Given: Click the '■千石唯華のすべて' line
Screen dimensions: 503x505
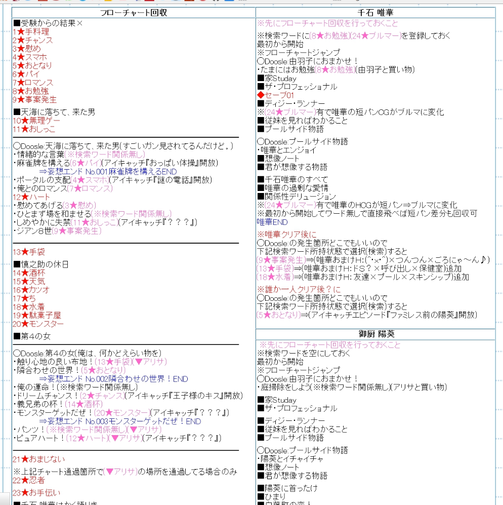Looking at the screenshot, I should [x=292, y=179].
